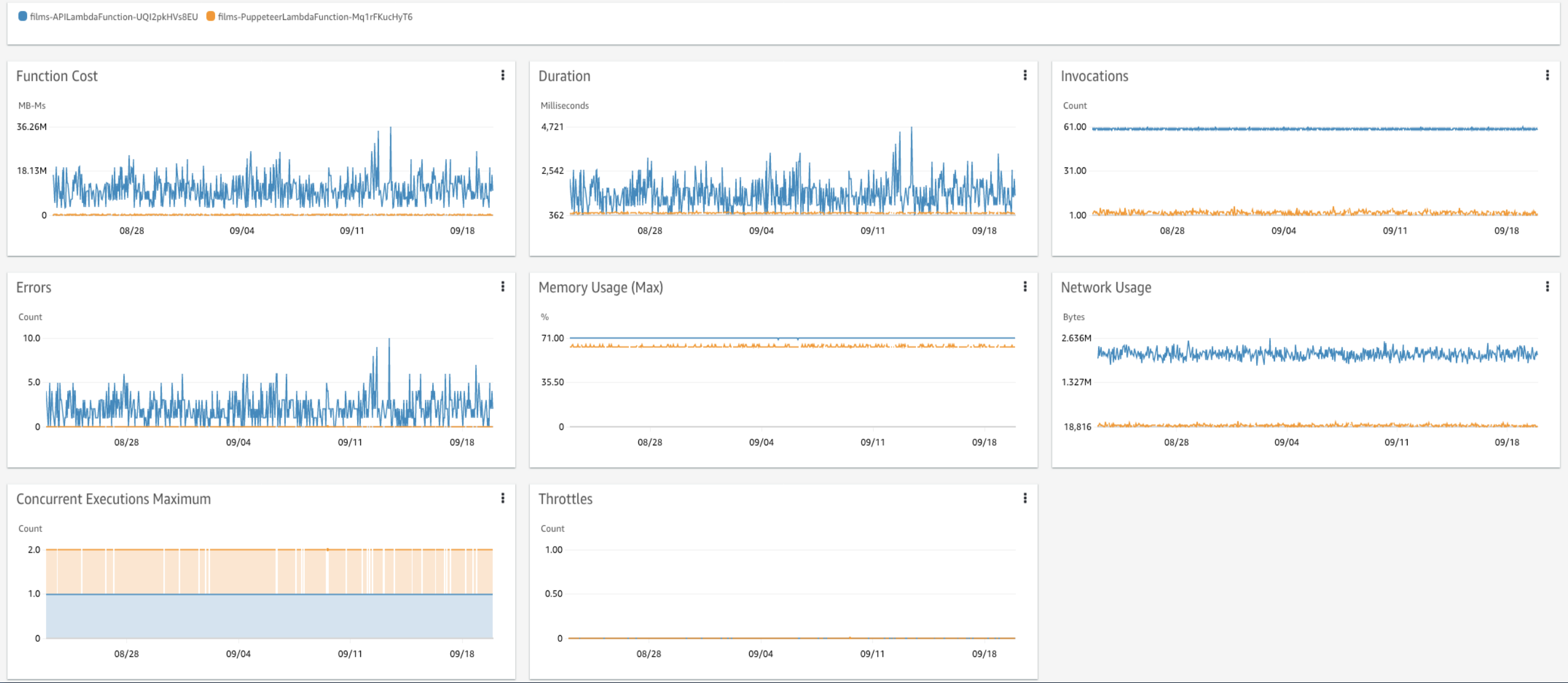1568x683 pixels.
Task: Open Throttles widget three-dot menu
Action: click(x=1025, y=498)
